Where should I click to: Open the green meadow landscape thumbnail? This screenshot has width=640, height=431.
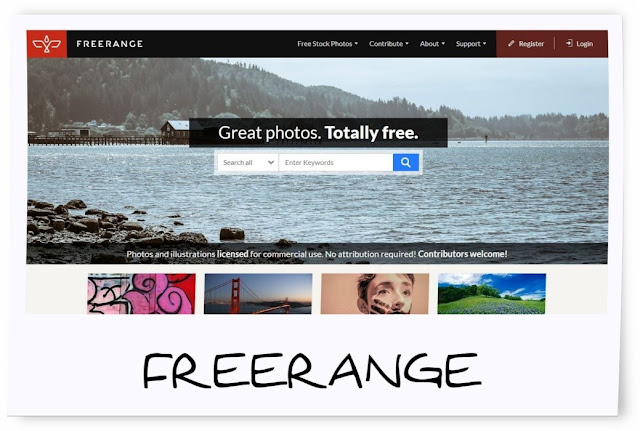[x=491, y=293]
